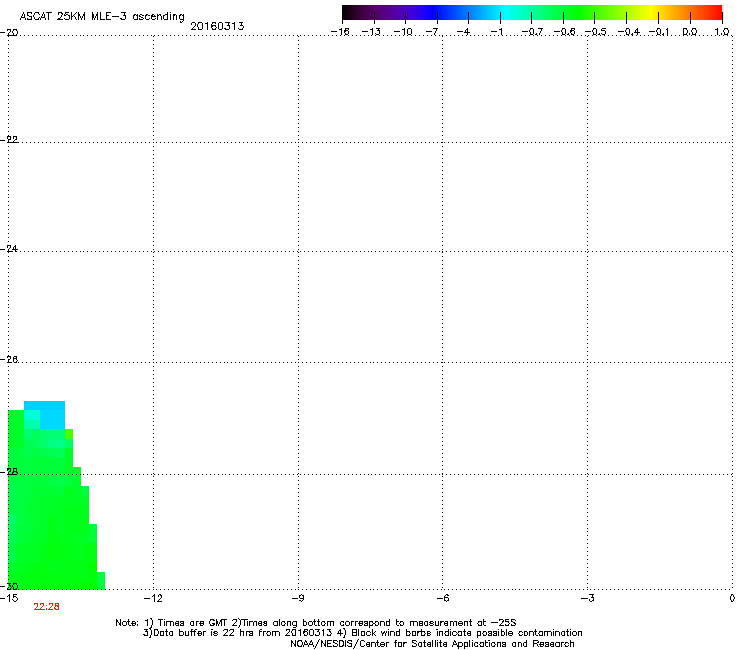Click the colorbar label -7
The width and height of the screenshot is (740, 650).
point(433,32)
